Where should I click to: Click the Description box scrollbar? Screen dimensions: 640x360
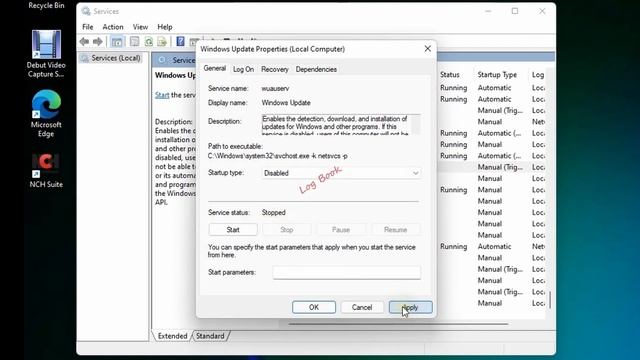tap(416, 124)
